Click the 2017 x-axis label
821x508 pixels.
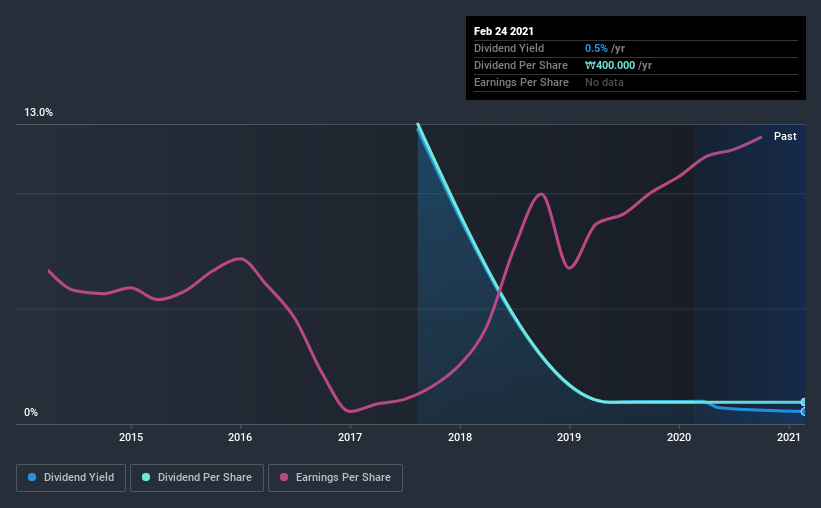tap(350, 437)
